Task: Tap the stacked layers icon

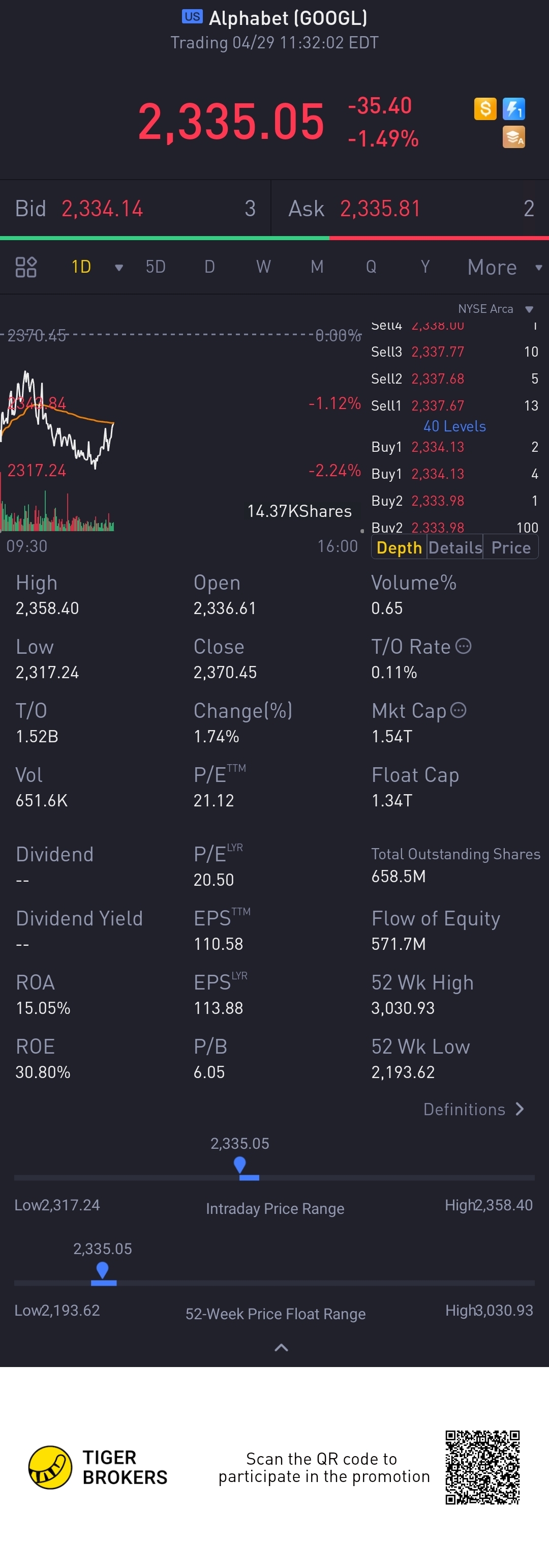Action: (x=514, y=137)
